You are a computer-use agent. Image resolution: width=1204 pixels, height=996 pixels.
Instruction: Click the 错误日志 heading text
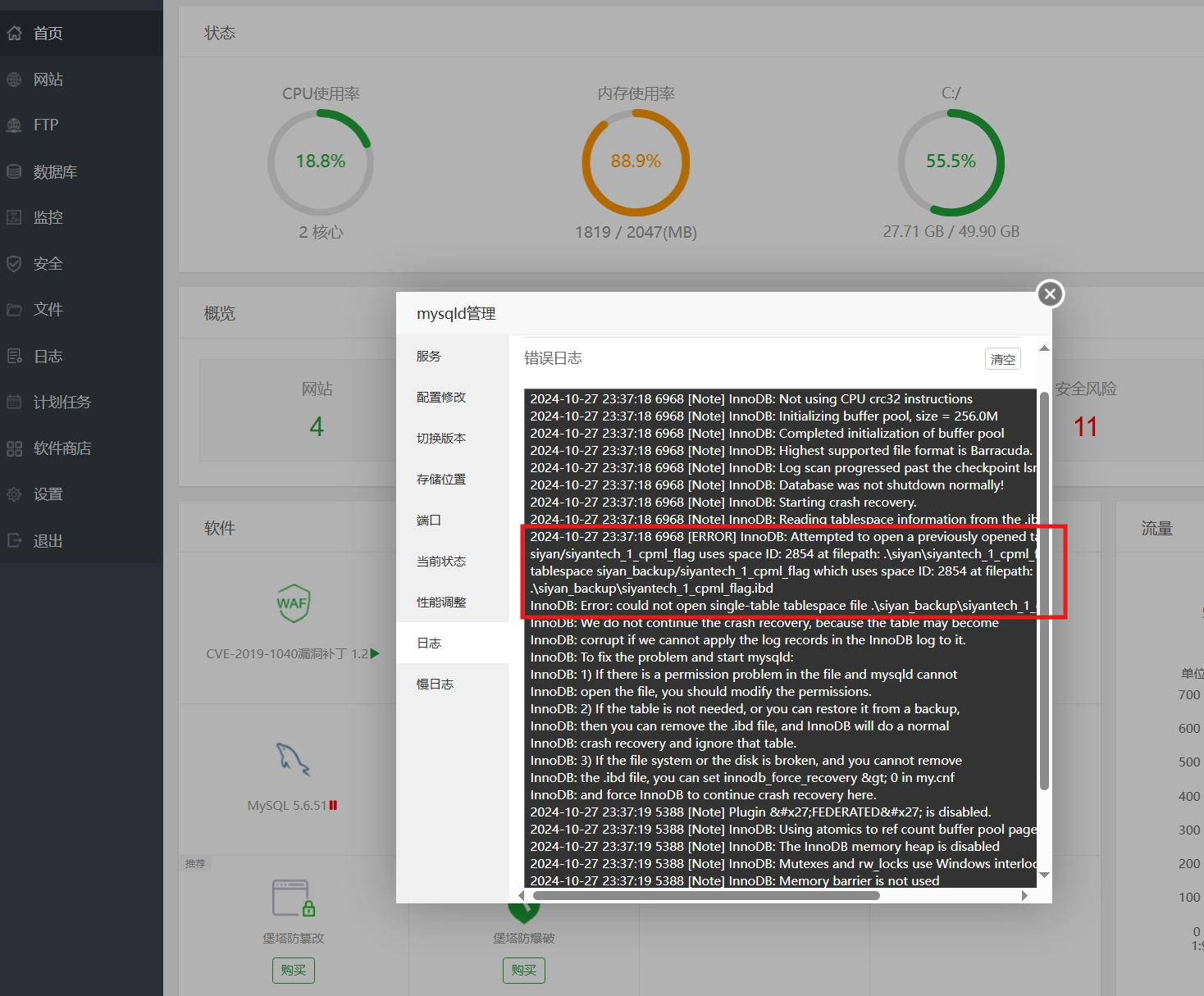click(x=553, y=358)
